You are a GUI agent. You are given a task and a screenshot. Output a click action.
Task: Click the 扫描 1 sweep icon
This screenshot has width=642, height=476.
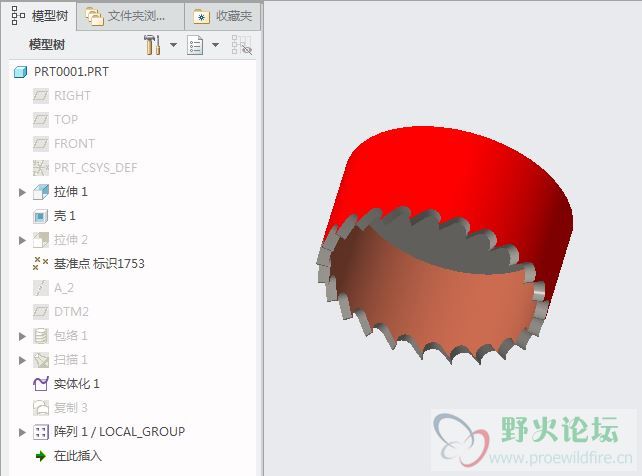pos(41,360)
